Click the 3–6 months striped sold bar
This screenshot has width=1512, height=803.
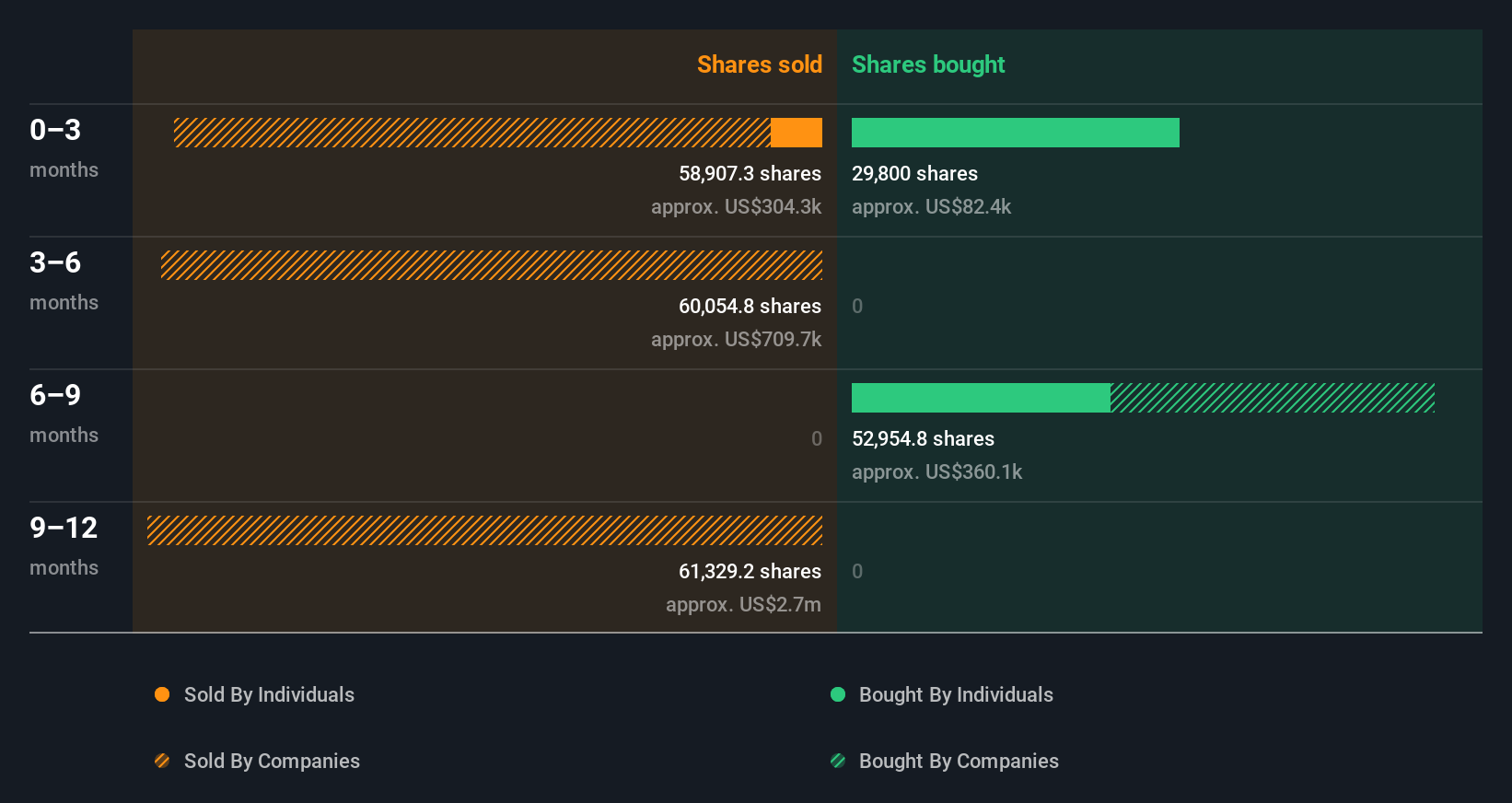[x=492, y=265]
